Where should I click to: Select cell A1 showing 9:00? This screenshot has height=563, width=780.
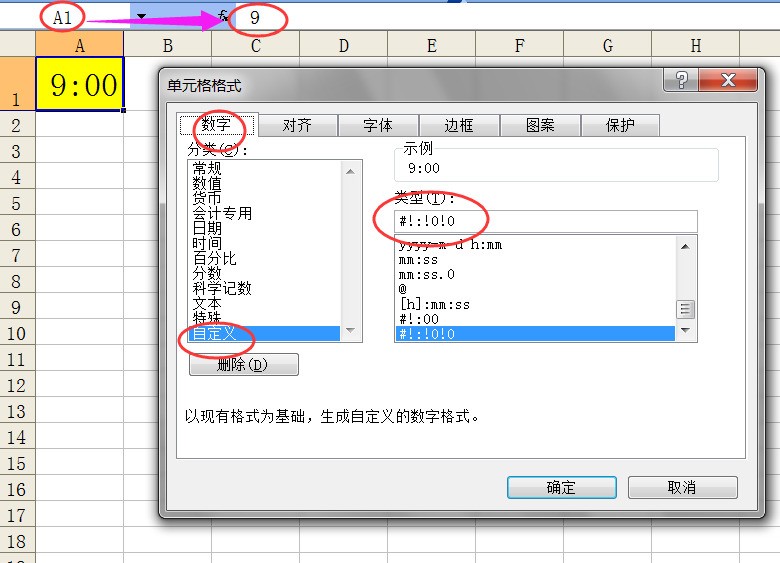click(x=80, y=84)
